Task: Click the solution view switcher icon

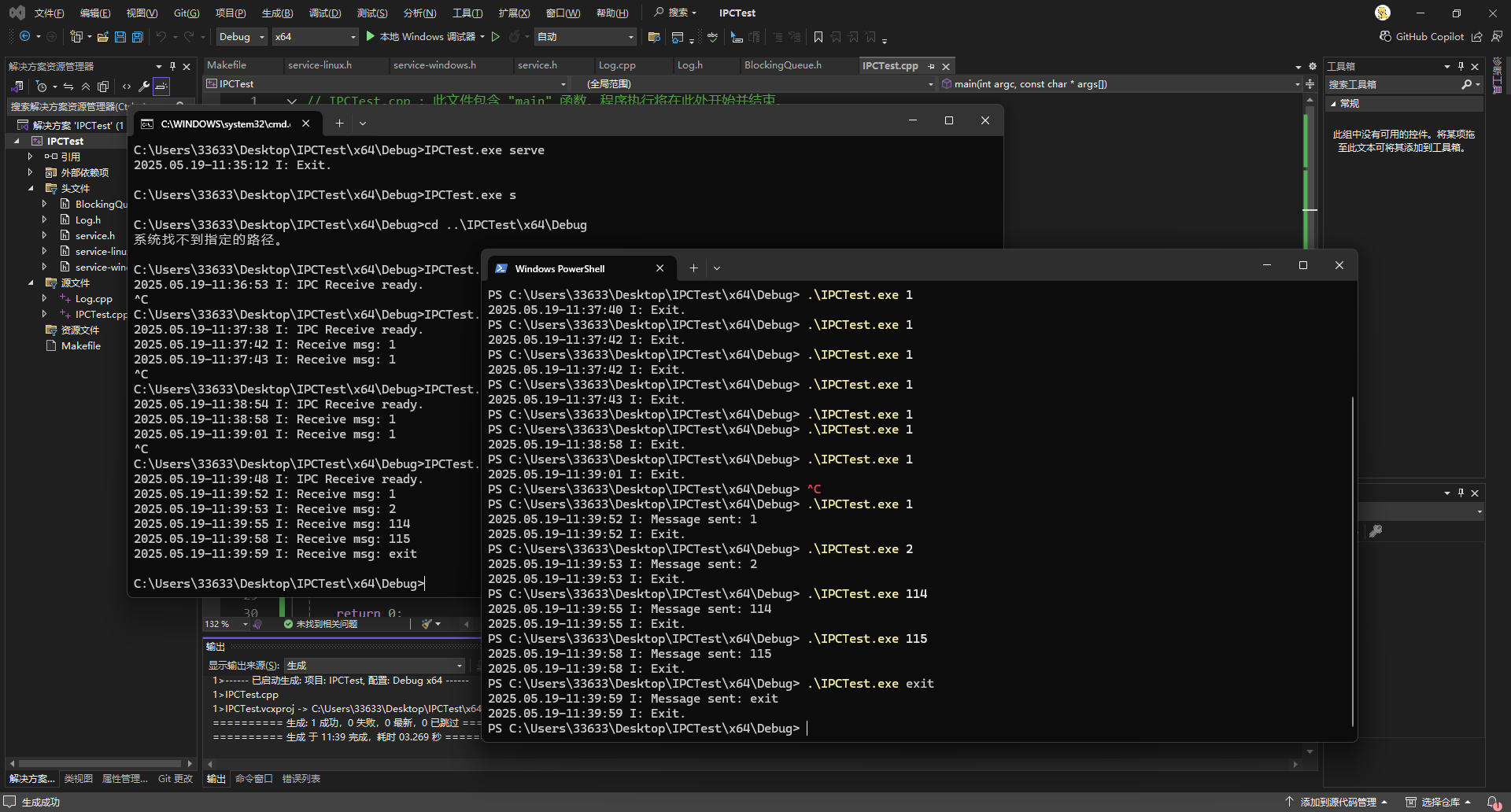Action: pyautogui.click(x=18, y=86)
